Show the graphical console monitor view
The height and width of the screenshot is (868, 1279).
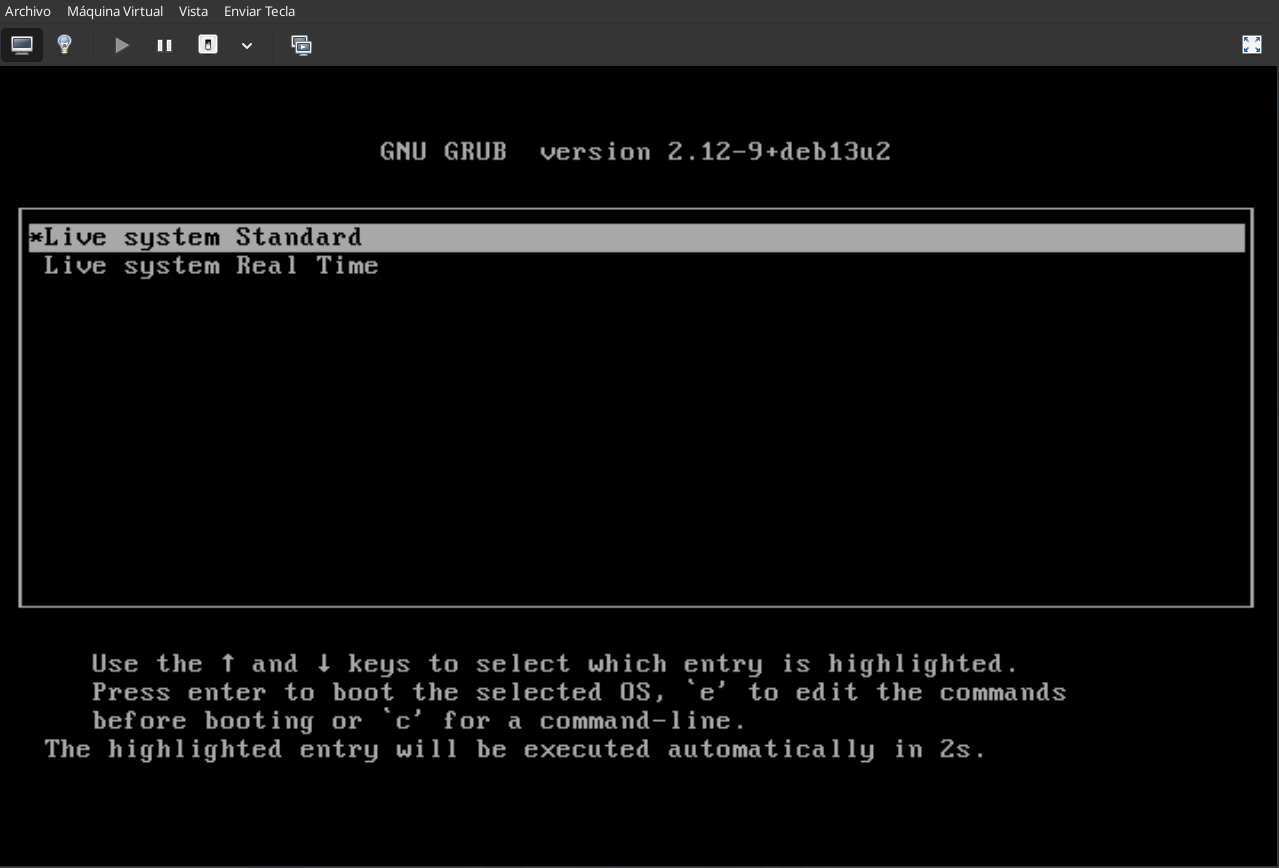pyautogui.click(x=22, y=45)
